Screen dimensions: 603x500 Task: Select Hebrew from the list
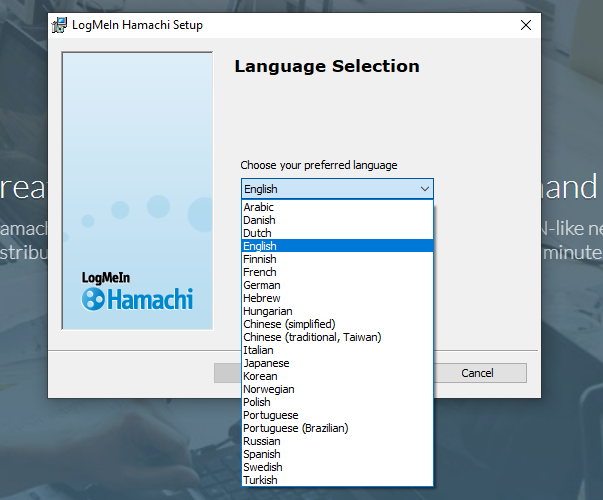337,298
